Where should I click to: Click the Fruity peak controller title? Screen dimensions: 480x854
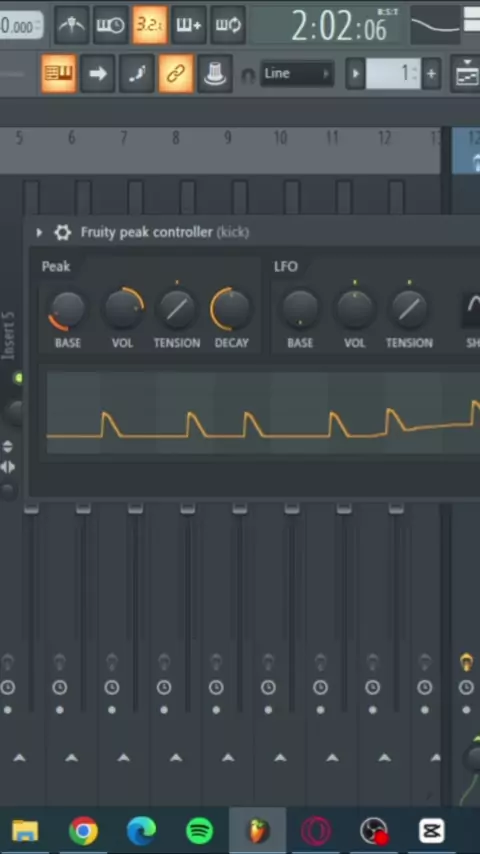pos(165,232)
